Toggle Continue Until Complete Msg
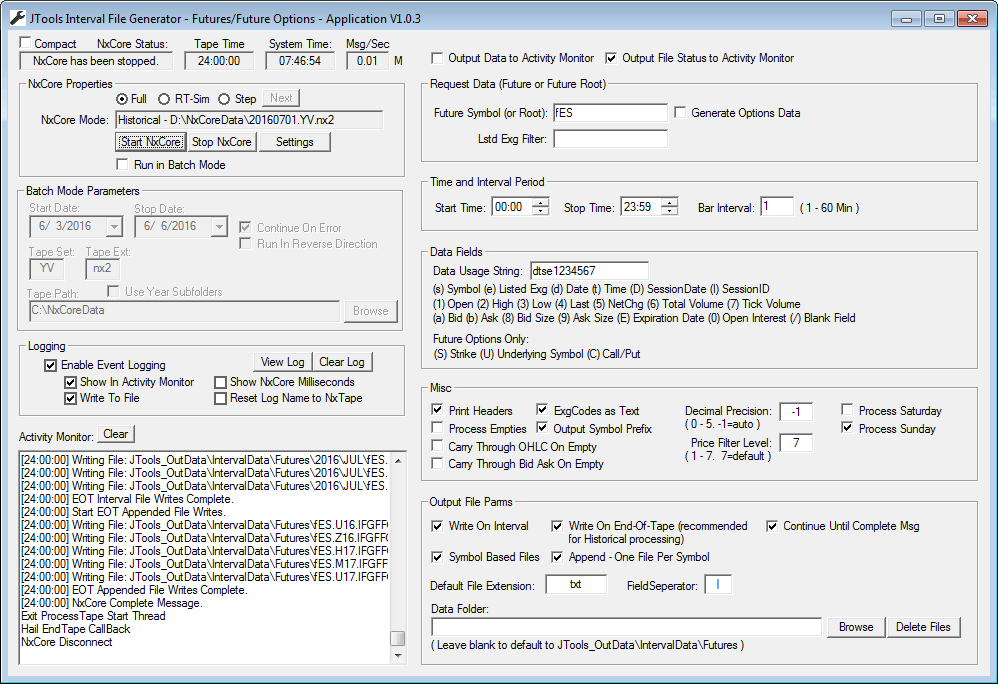The image size is (998, 684). tap(771, 526)
